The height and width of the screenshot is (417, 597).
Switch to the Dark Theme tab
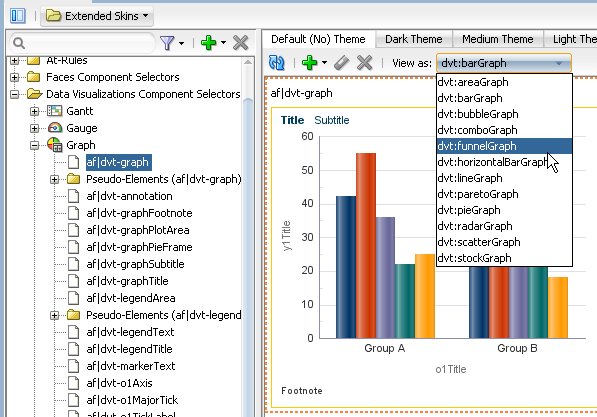coord(413,39)
